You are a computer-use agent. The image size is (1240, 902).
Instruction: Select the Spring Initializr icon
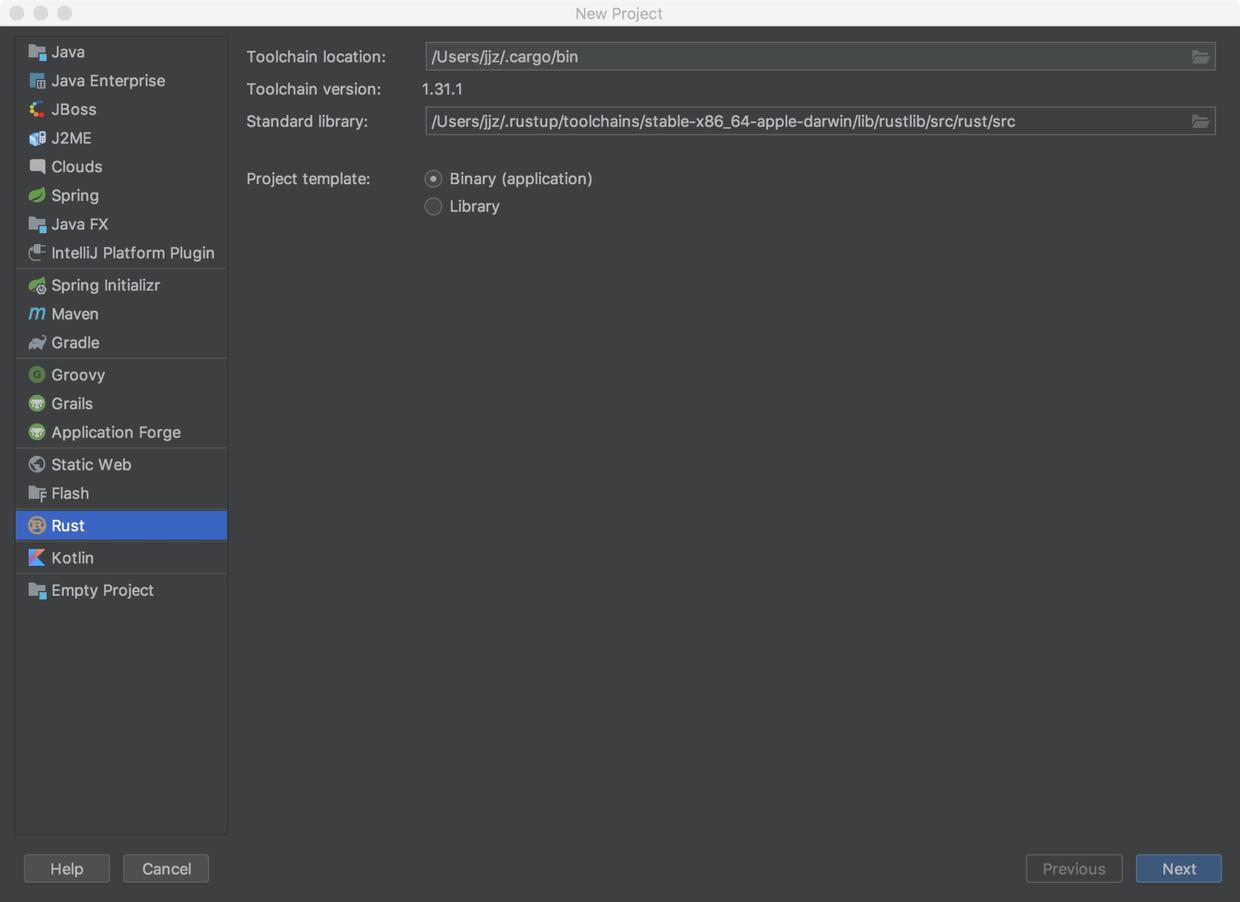click(x=37, y=285)
